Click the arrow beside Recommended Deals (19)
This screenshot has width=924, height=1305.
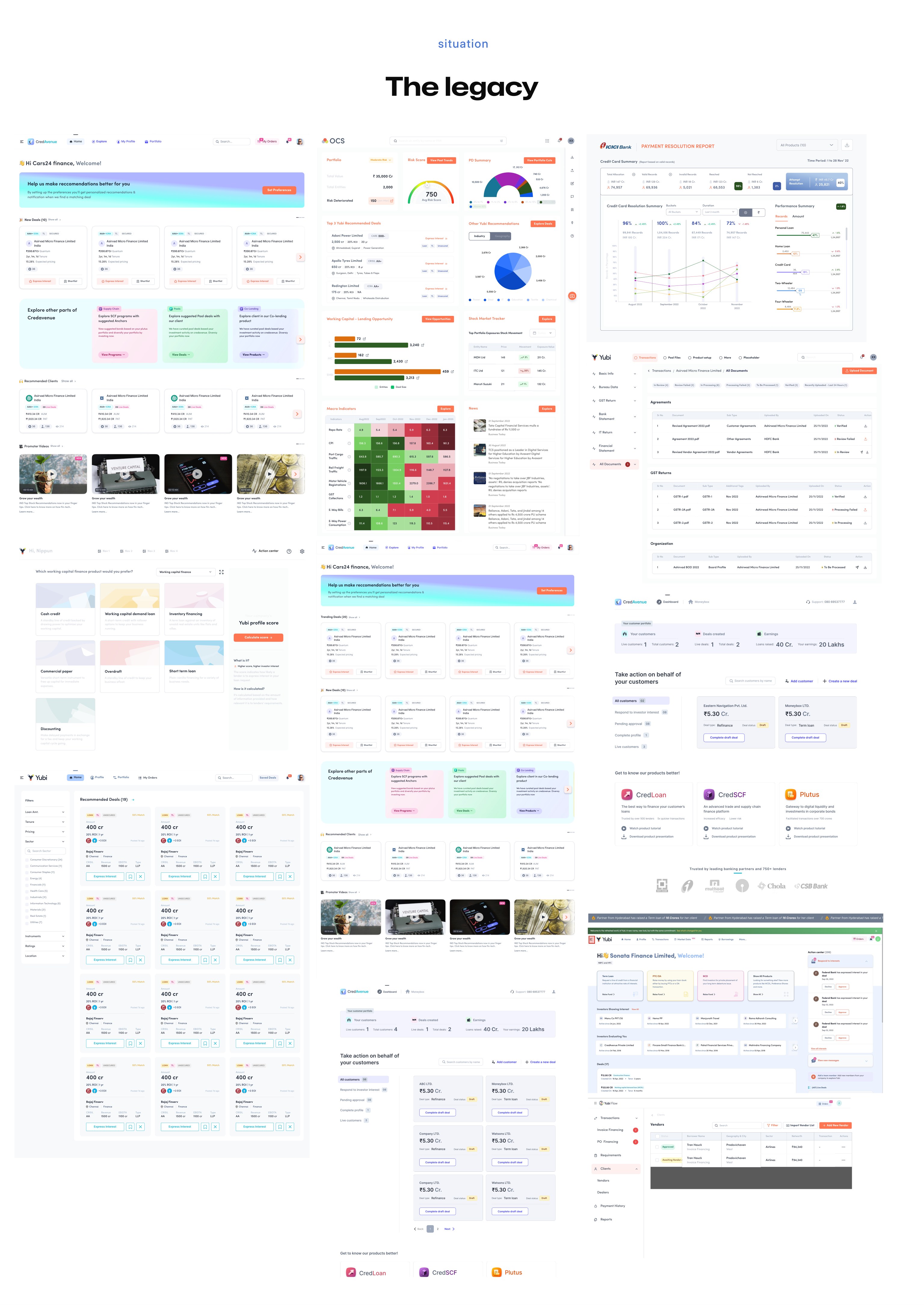(133, 800)
